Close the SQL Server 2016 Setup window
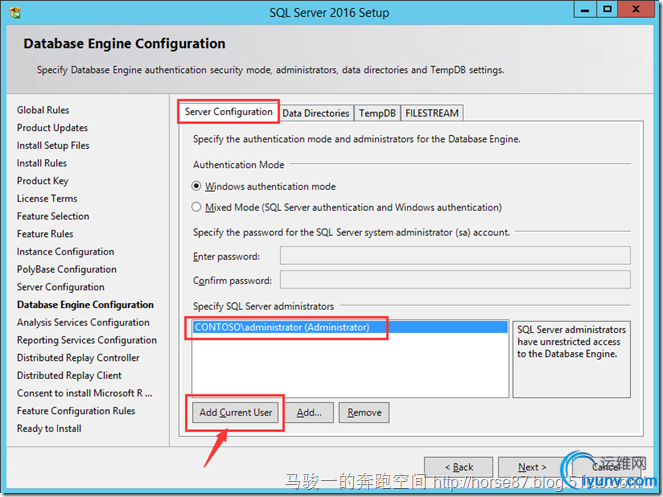 [636, 9]
